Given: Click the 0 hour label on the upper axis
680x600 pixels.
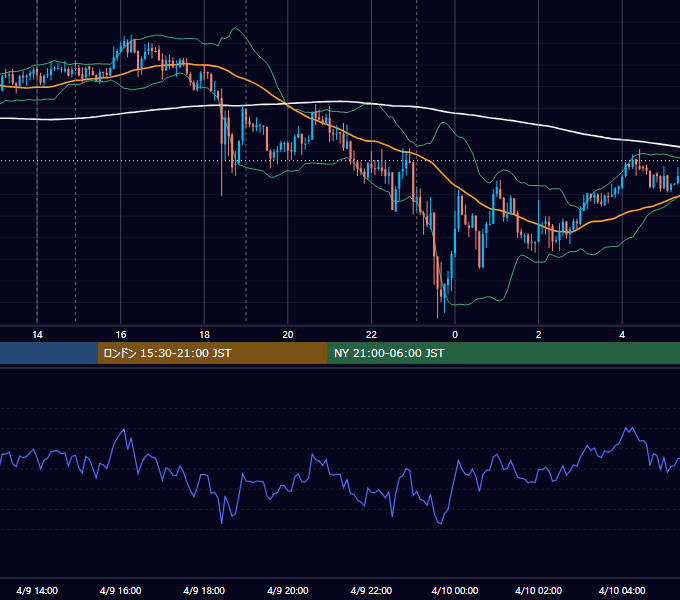Looking at the screenshot, I should pyautogui.click(x=455, y=335).
